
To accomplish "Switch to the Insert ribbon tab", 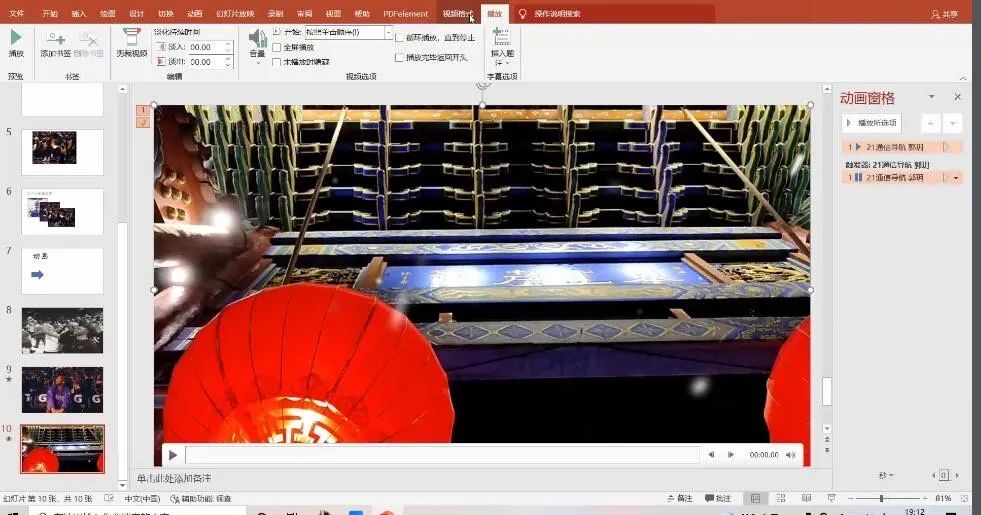I will (x=79, y=14).
